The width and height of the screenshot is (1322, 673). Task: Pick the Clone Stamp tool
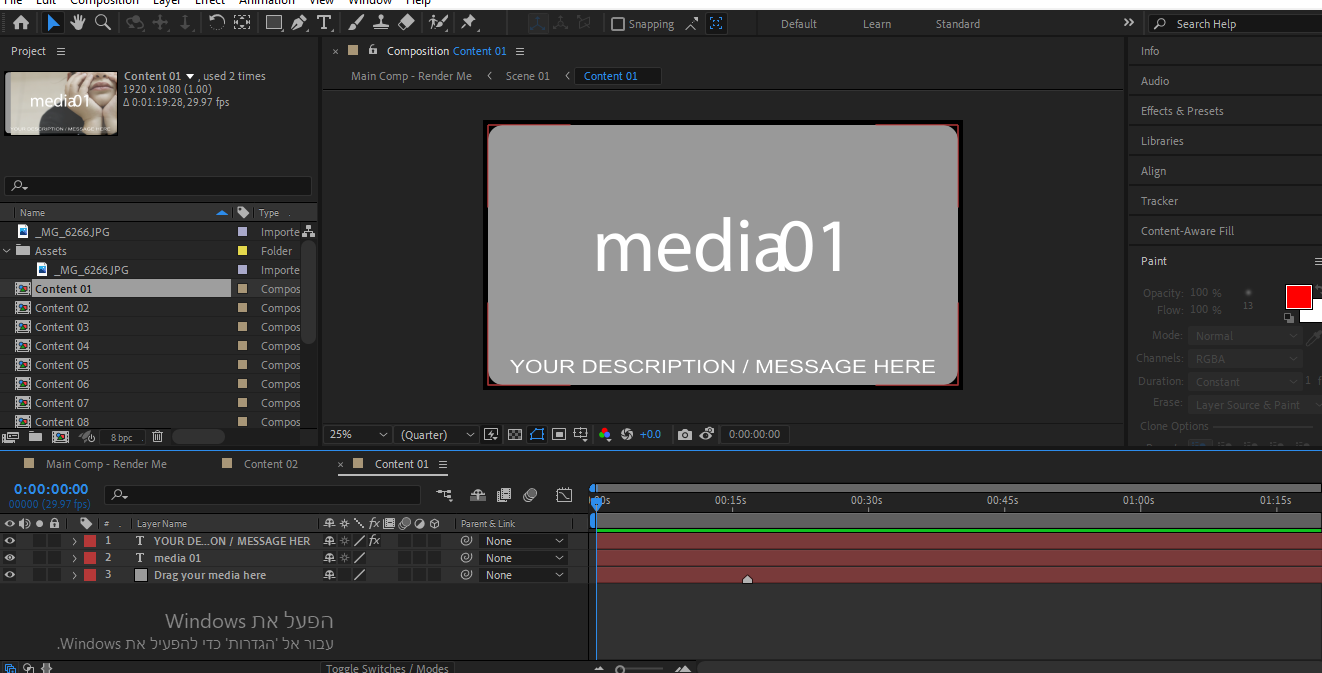click(381, 23)
